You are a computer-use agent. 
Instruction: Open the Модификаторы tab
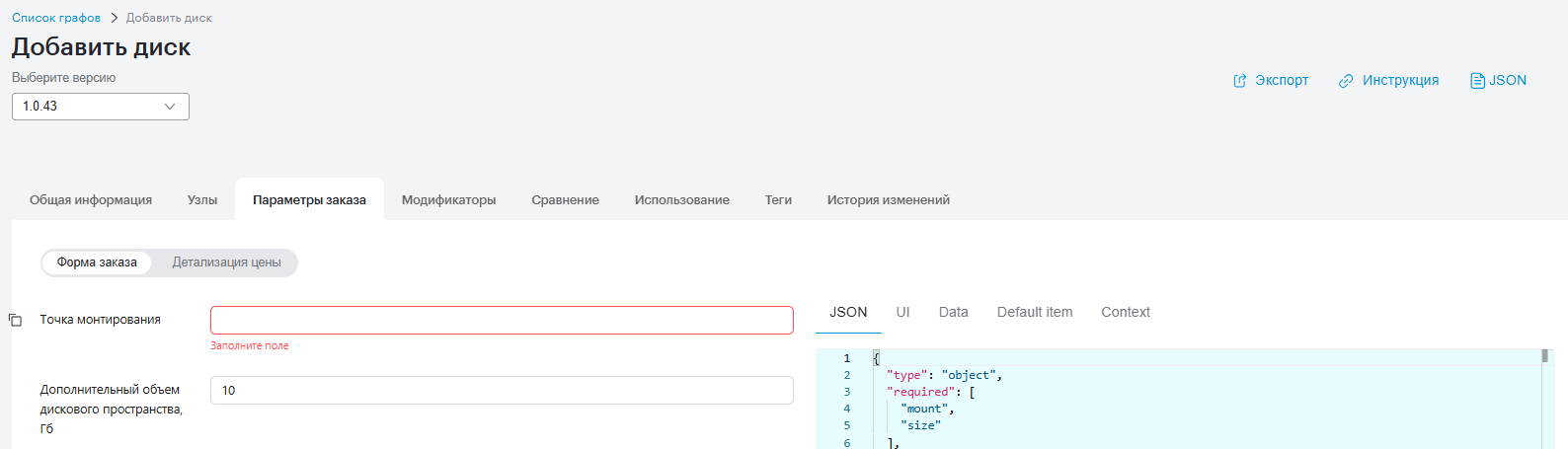(x=448, y=199)
